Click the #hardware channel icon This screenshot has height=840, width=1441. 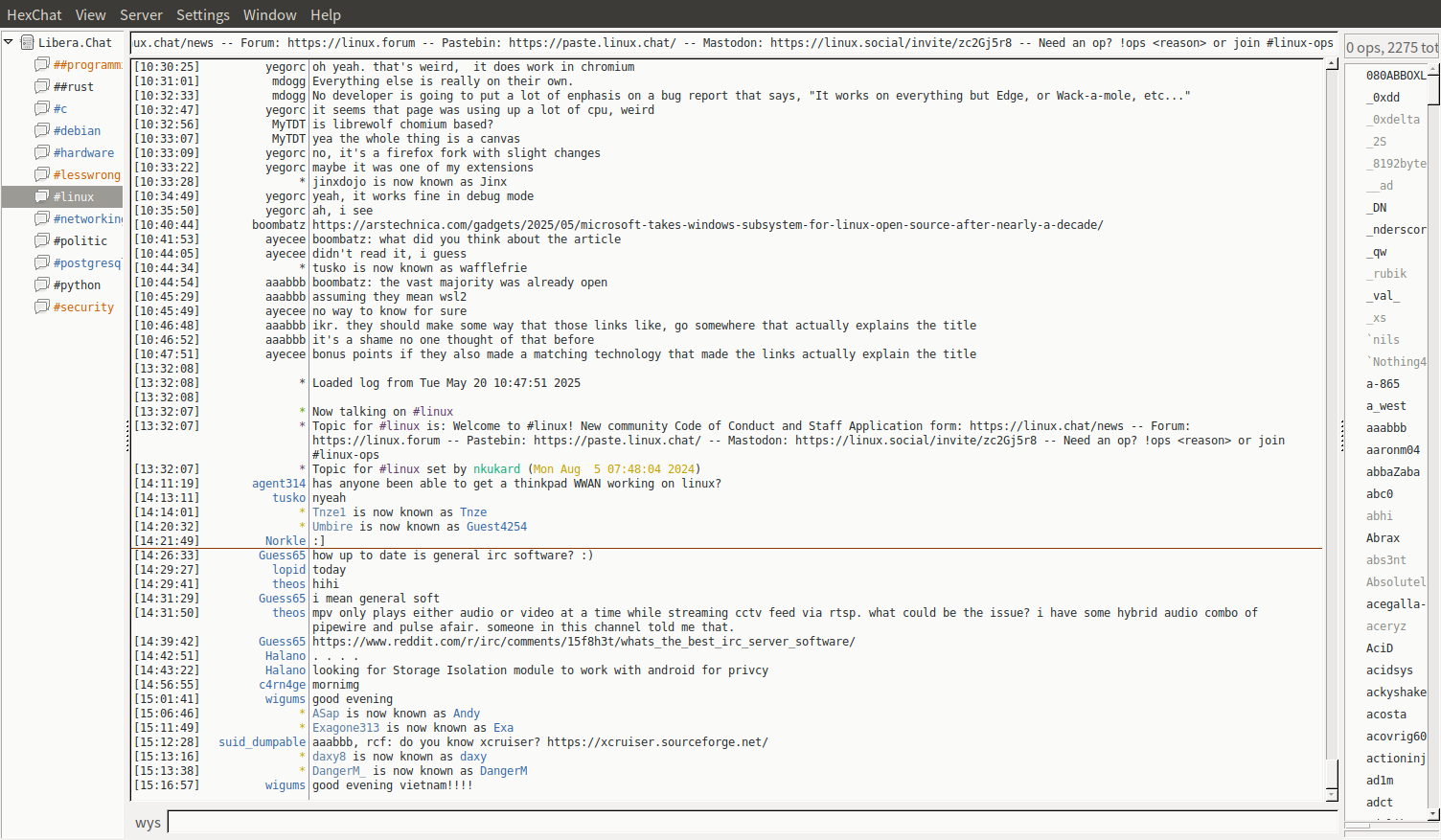point(42,152)
